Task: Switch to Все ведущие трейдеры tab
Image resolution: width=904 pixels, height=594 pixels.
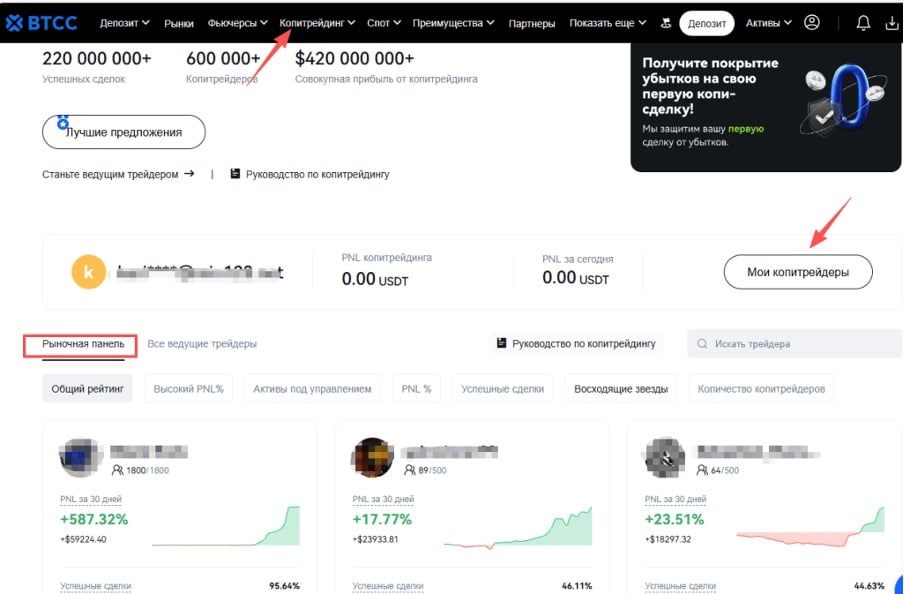Action: 202,344
